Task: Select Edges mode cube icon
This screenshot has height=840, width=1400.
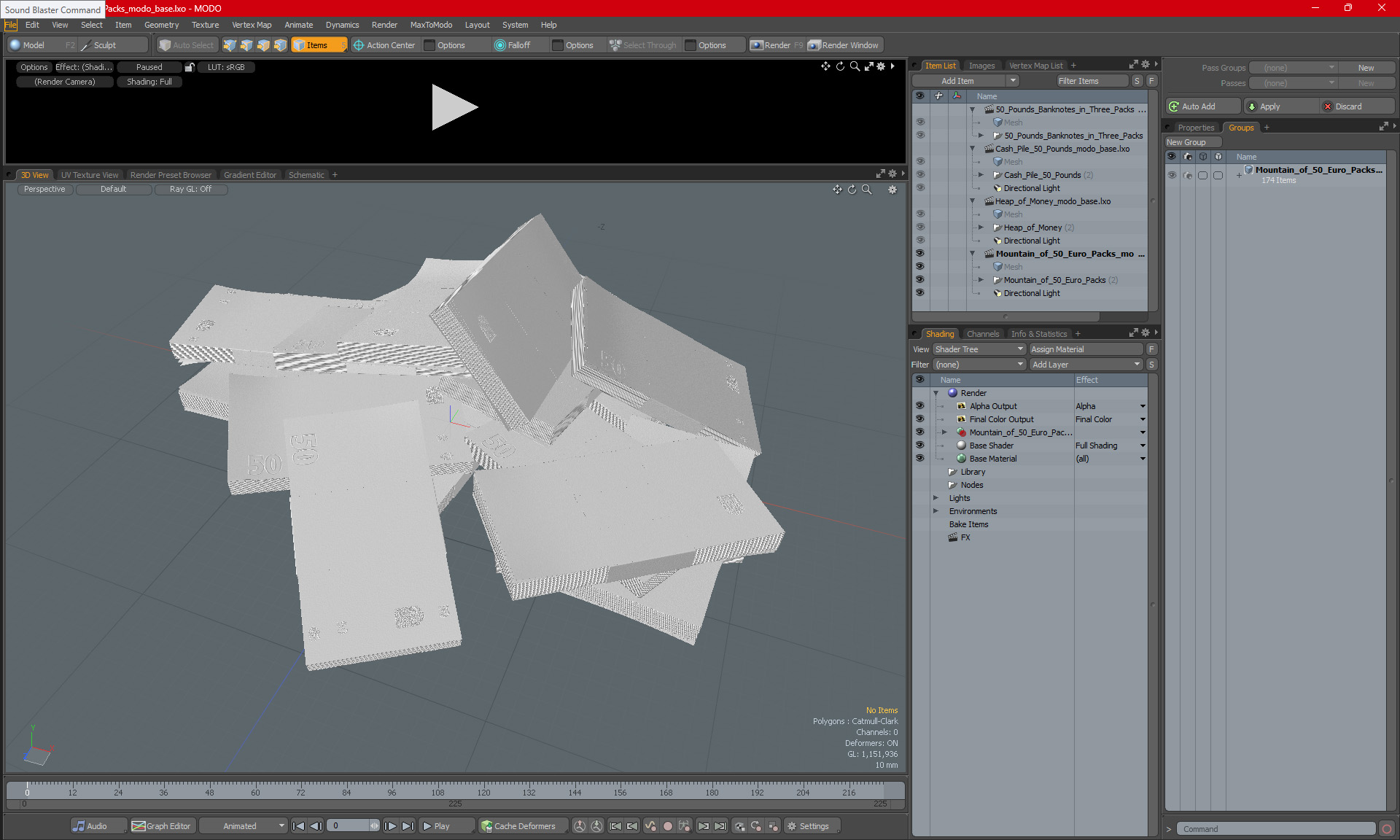Action: [246, 45]
